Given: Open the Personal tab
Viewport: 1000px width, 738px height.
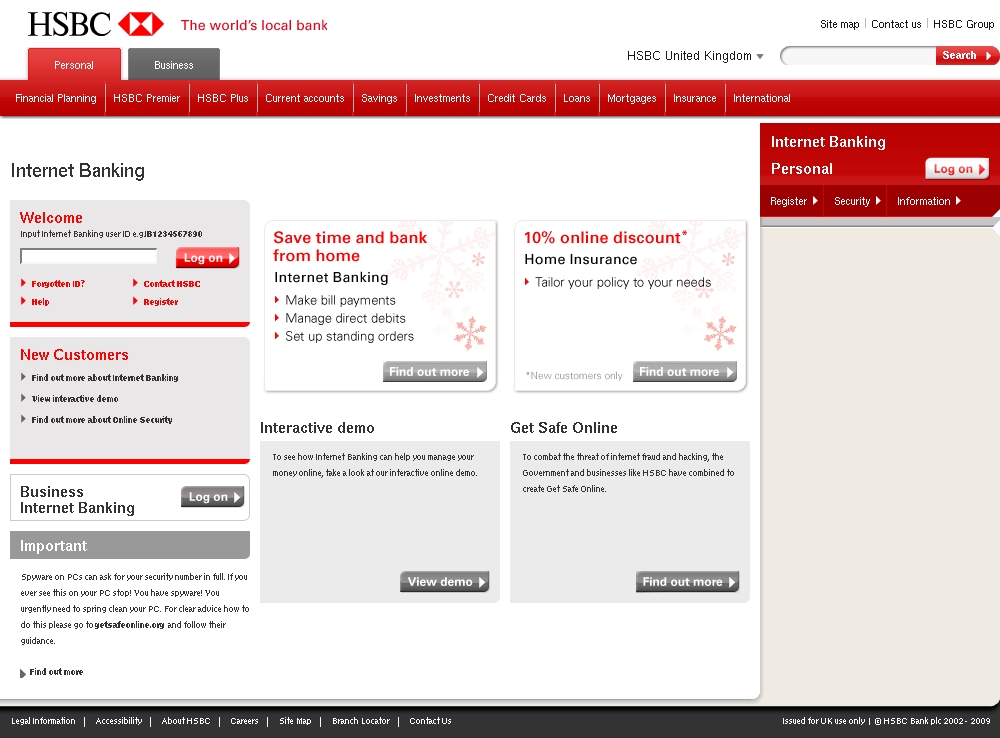Looking at the screenshot, I should 74,64.
